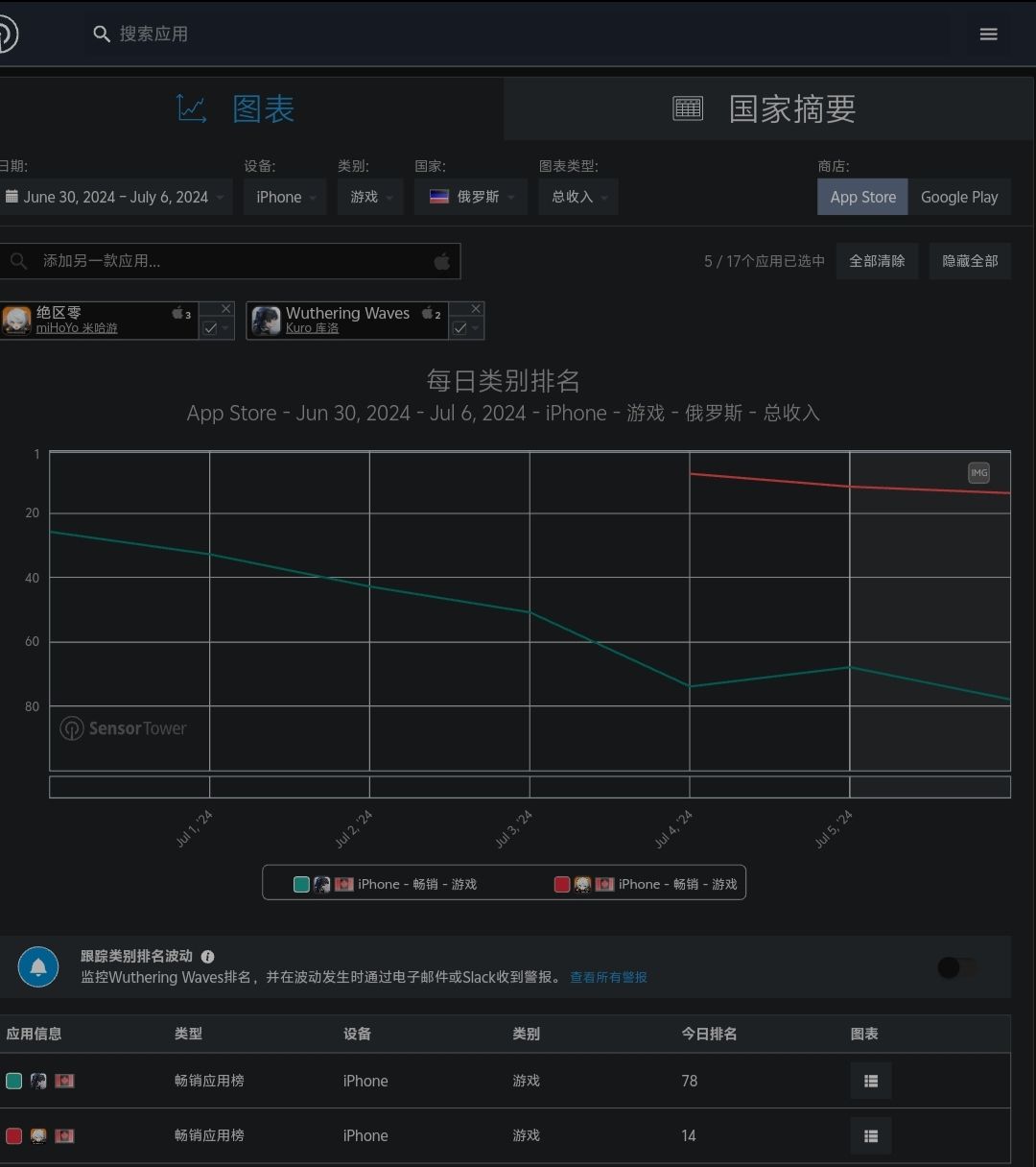Open the 总收入 chart type dropdown
The height and width of the screenshot is (1167, 1036).
point(578,197)
